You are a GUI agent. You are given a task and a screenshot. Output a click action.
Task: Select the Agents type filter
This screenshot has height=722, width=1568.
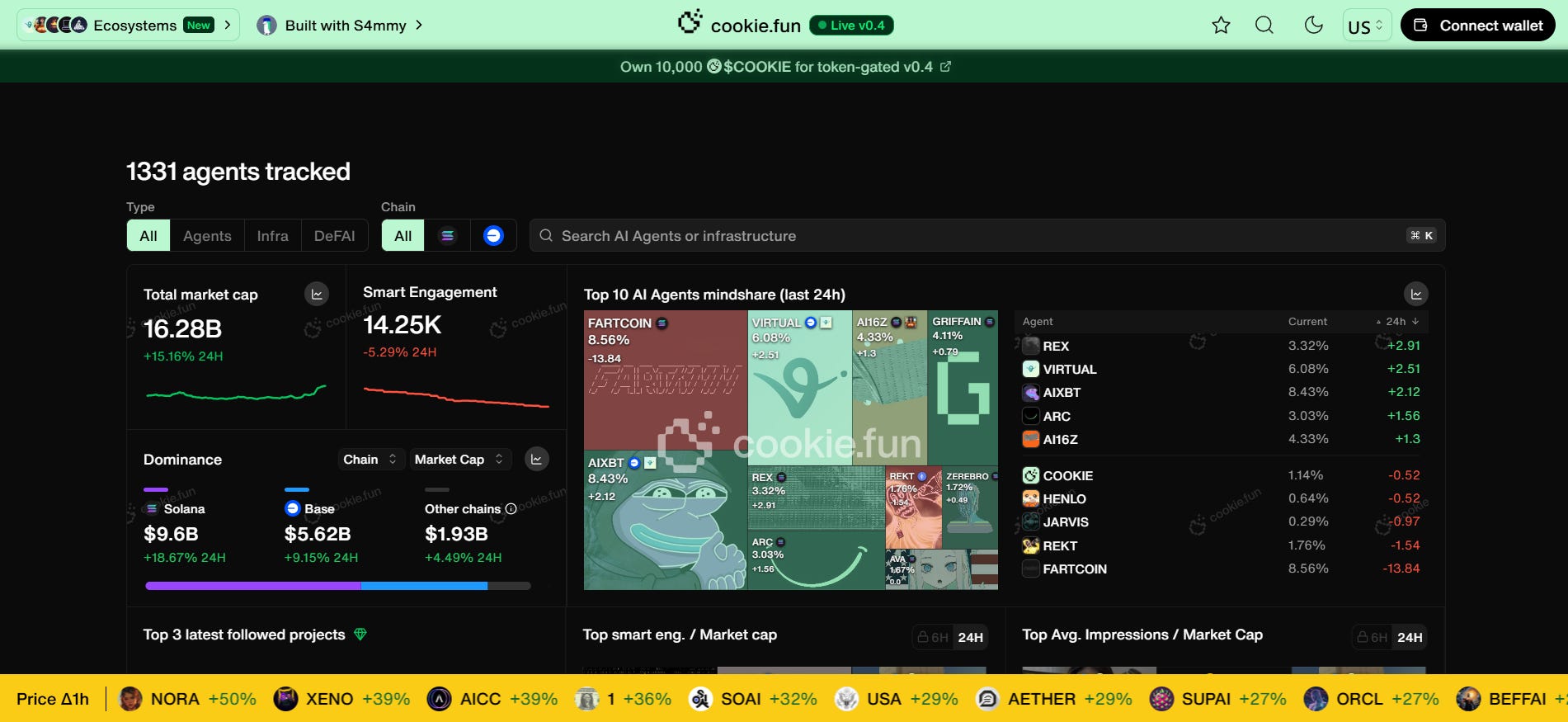click(207, 236)
